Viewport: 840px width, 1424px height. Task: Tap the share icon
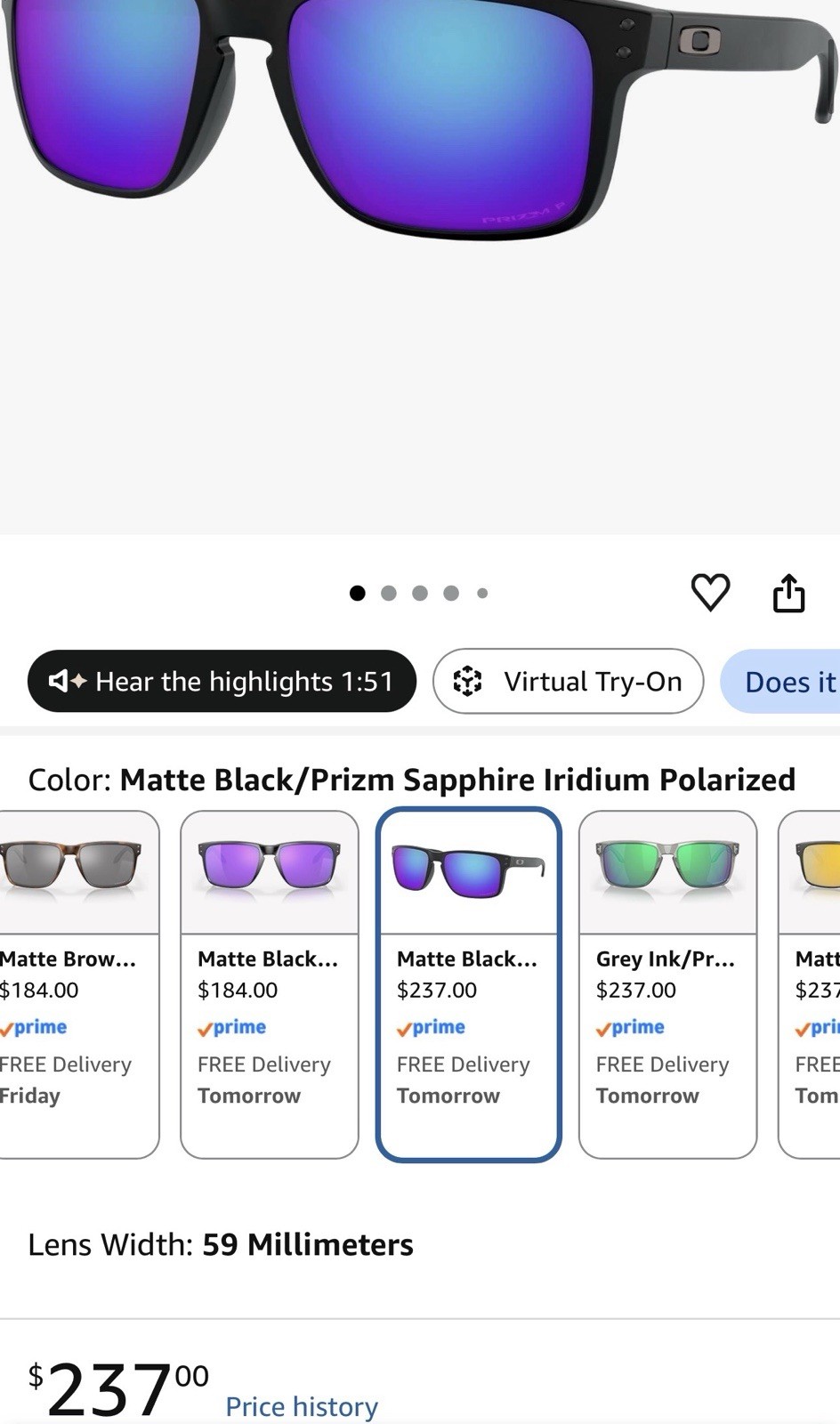pos(788,593)
